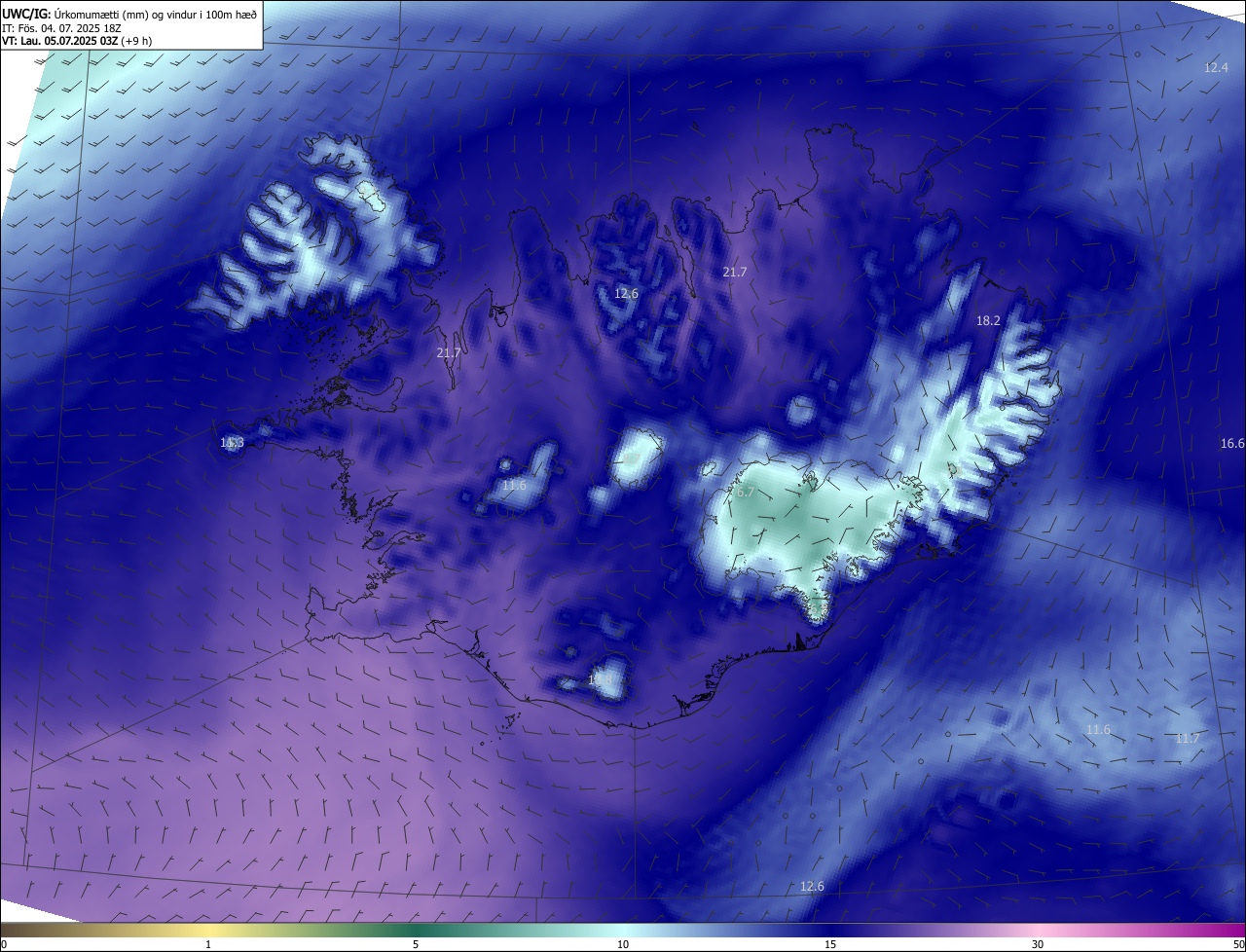The image size is (1246, 952).
Task: Click the 12.6 value in the sea south of Iceland
Action: tap(812, 886)
